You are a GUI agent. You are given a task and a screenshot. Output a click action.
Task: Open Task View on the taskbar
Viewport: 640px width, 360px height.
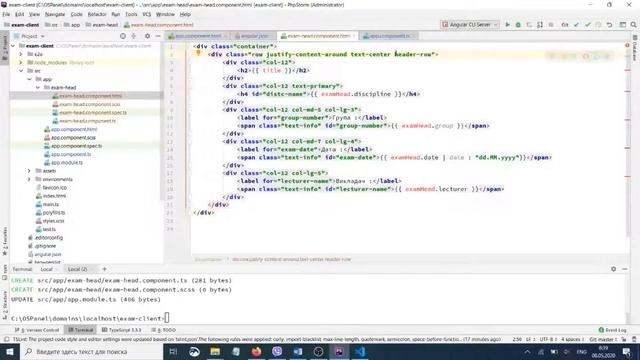tap(173, 351)
